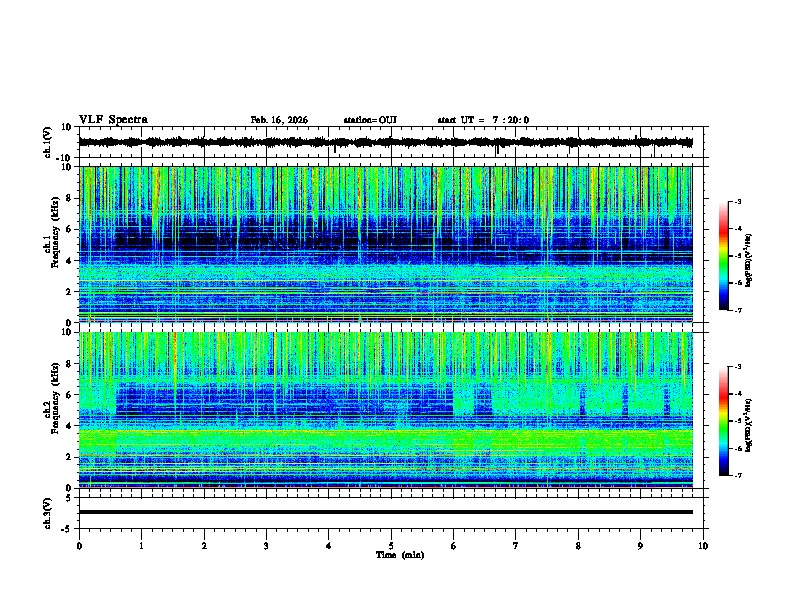792x612 pixels.
Task: Select the date "Feb. 16, 2026"
Action: coord(279,120)
